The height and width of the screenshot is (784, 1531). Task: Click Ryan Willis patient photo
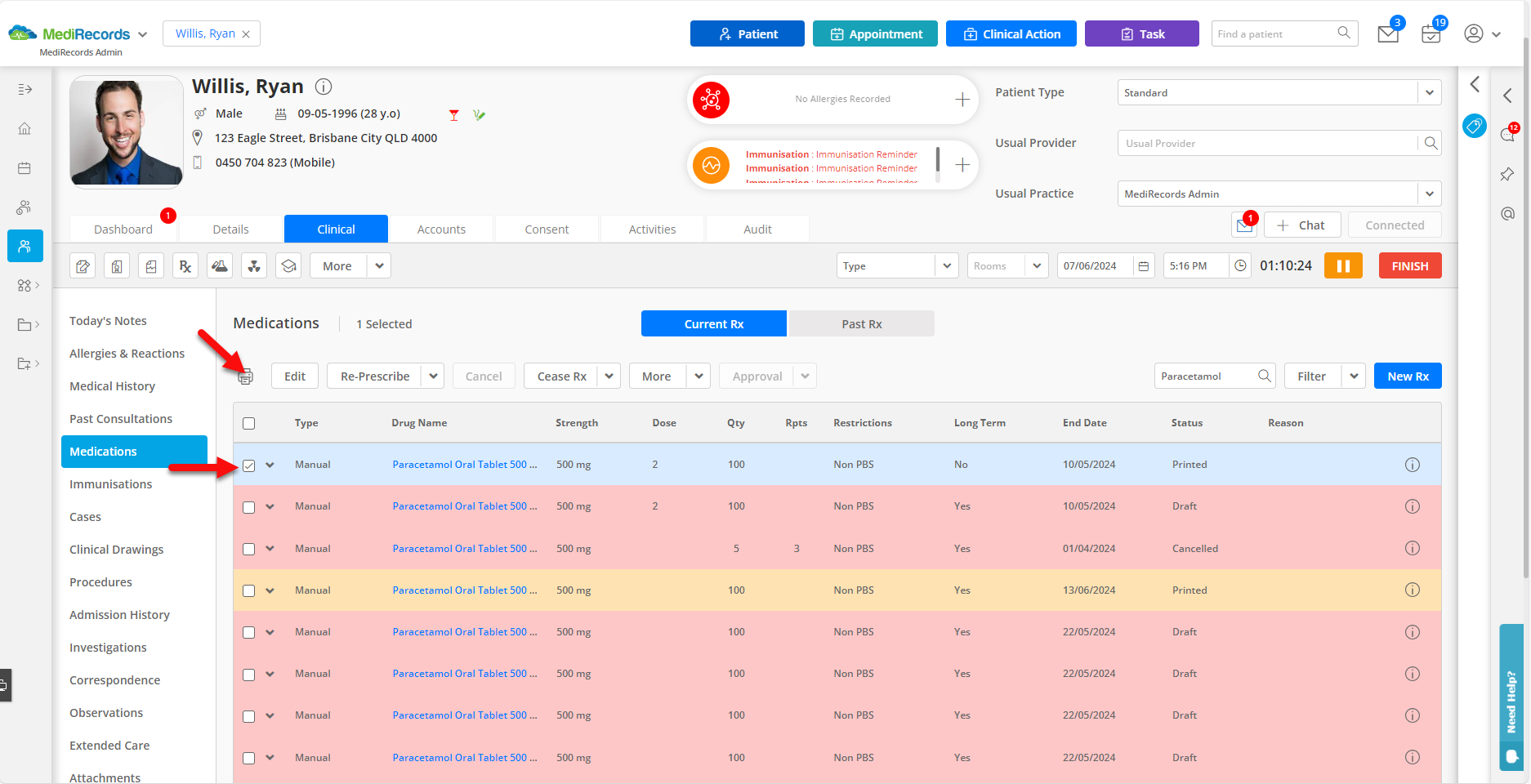[127, 132]
